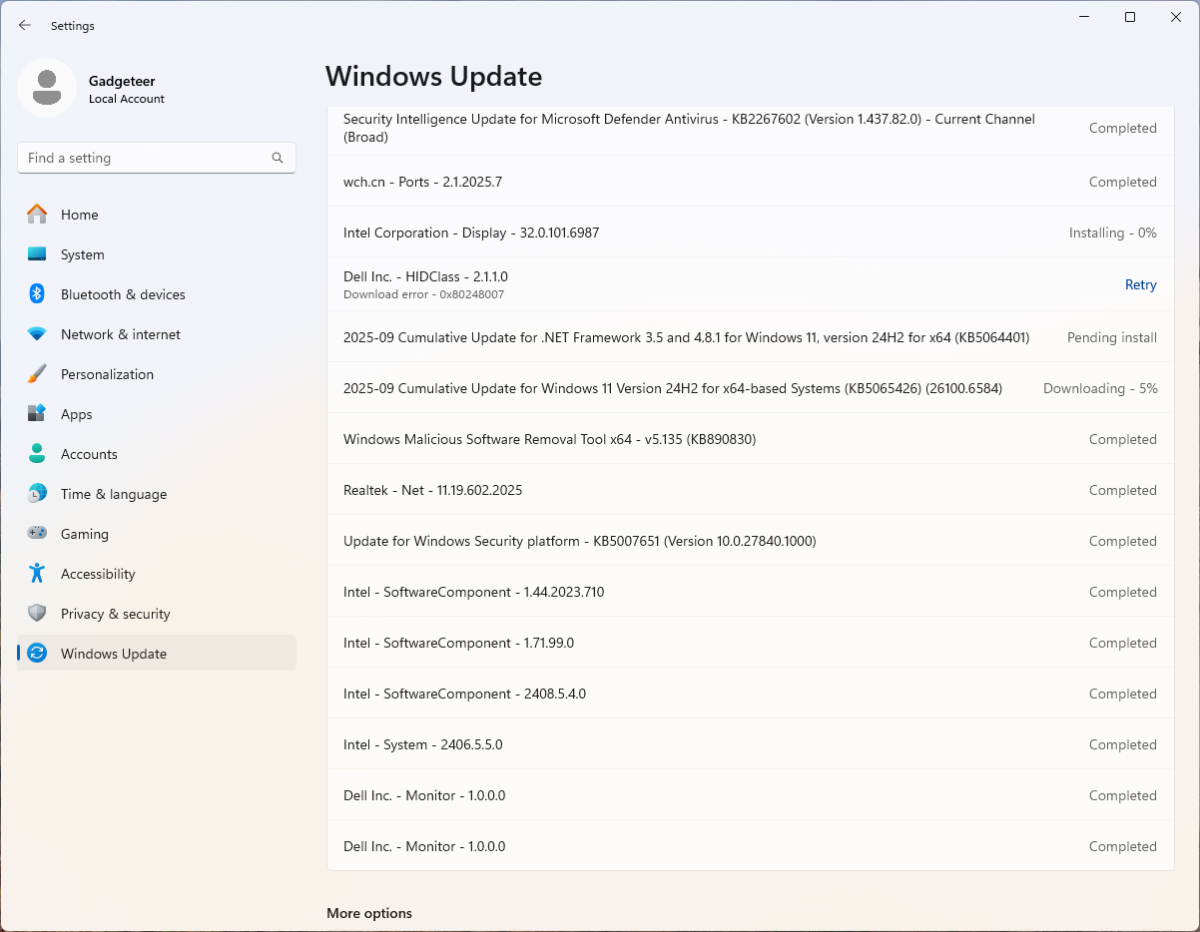
Task: Click the Accounts person icon
Action: tap(37, 454)
